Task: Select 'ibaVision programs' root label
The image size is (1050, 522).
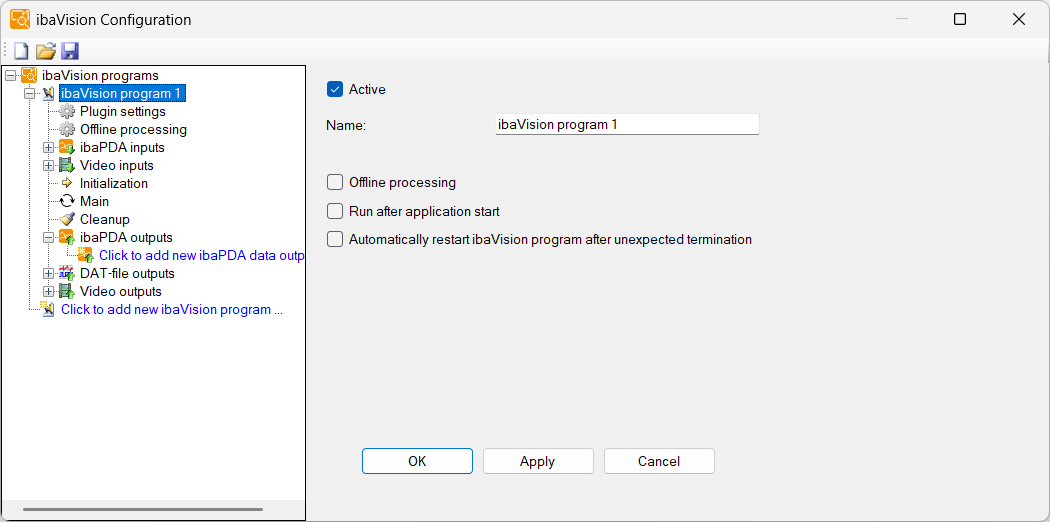Action: (x=100, y=75)
